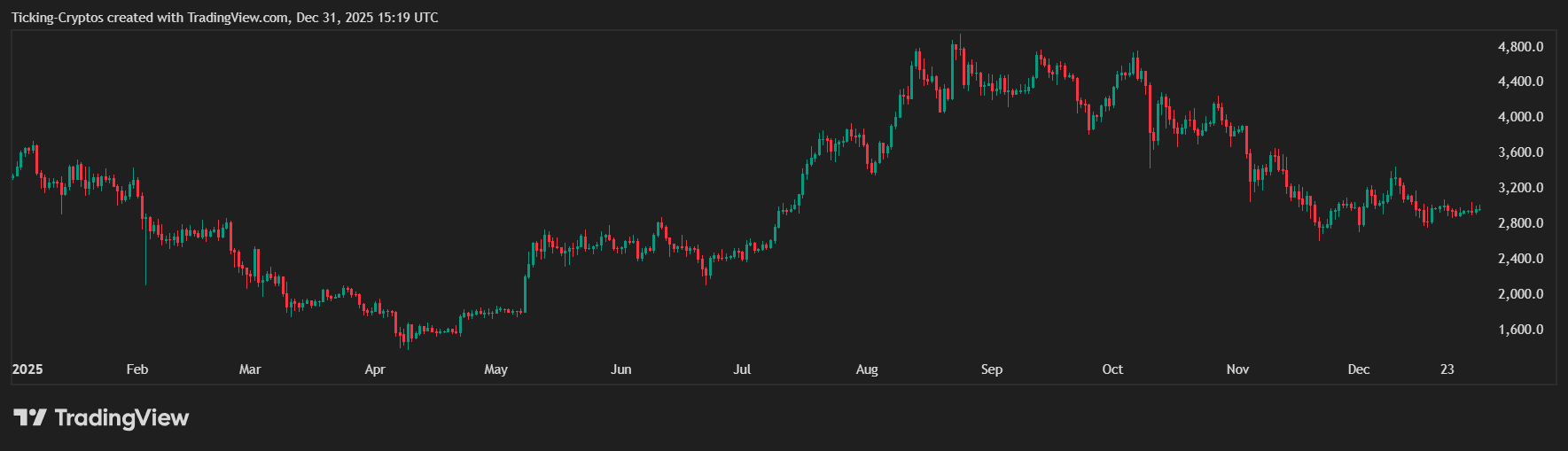
Task: Select the May time axis label
Action: coord(496,369)
